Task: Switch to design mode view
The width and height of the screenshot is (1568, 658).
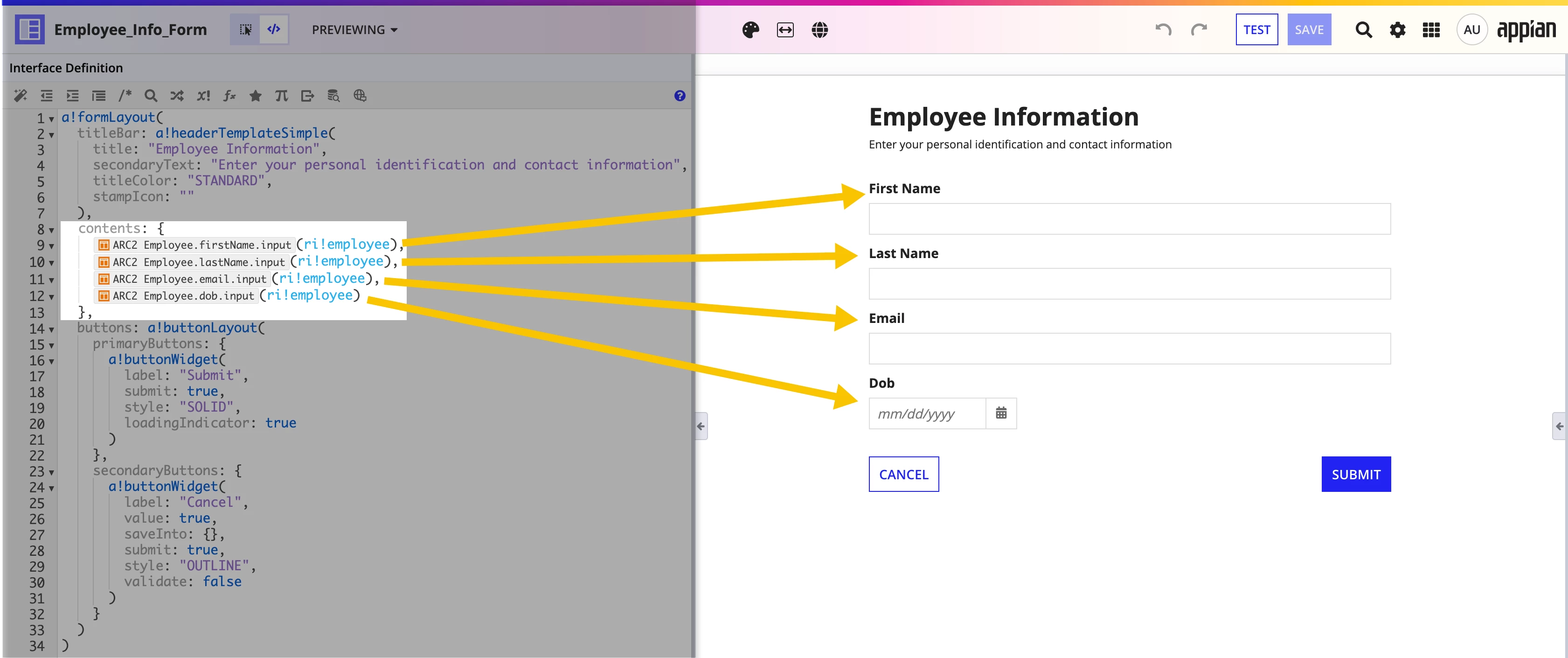Action: coord(245,29)
